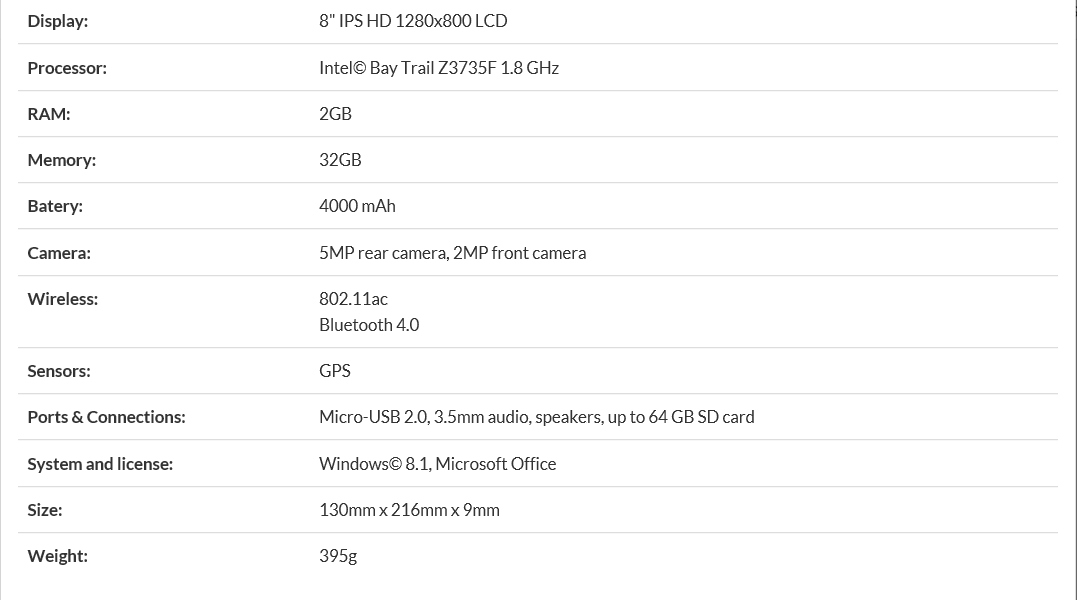Click the Batery label
This screenshot has height=600, width=1077.
[x=55, y=206]
